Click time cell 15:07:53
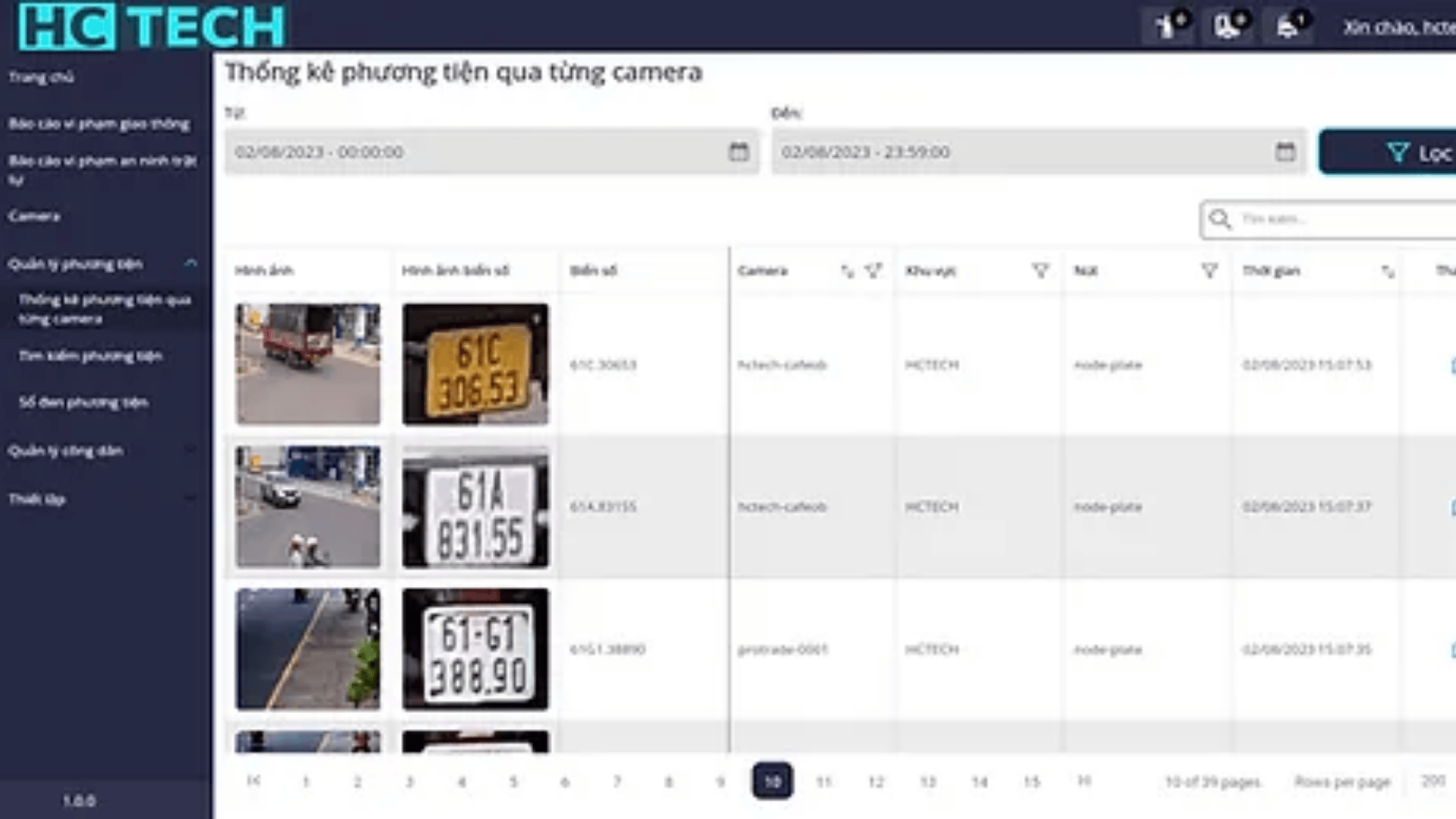Image resolution: width=1456 pixels, height=819 pixels. pyautogui.click(x=1307, y=365)
